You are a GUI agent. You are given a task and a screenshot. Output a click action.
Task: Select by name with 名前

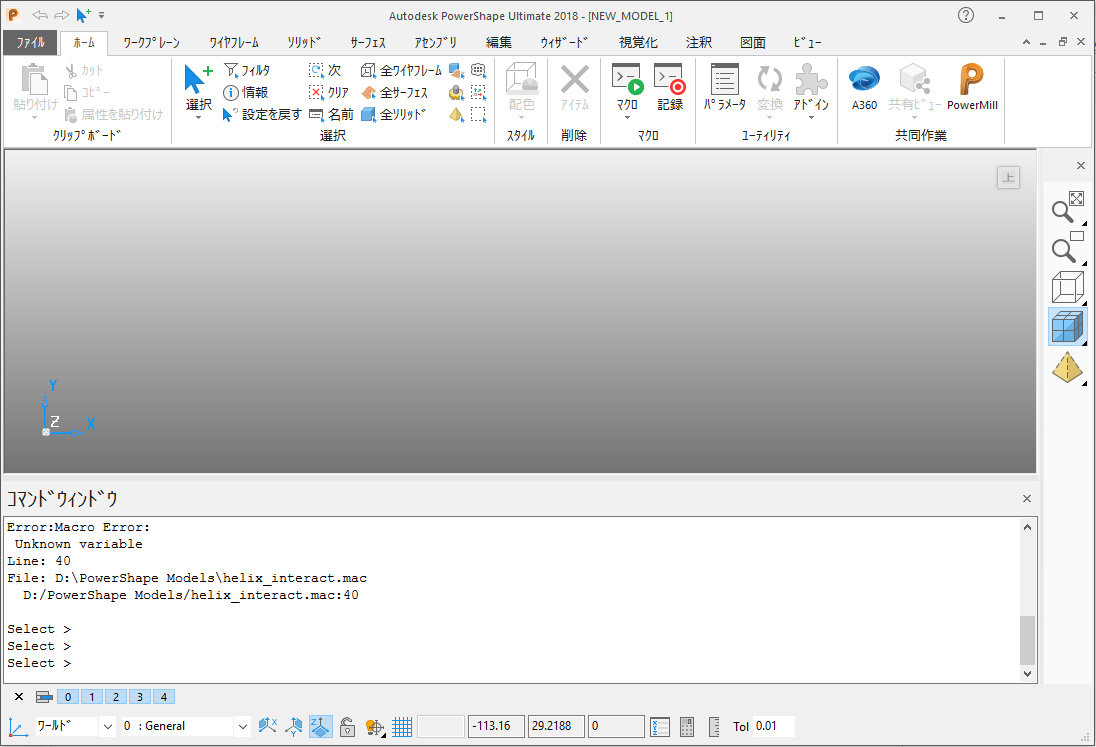pos(331,114)
